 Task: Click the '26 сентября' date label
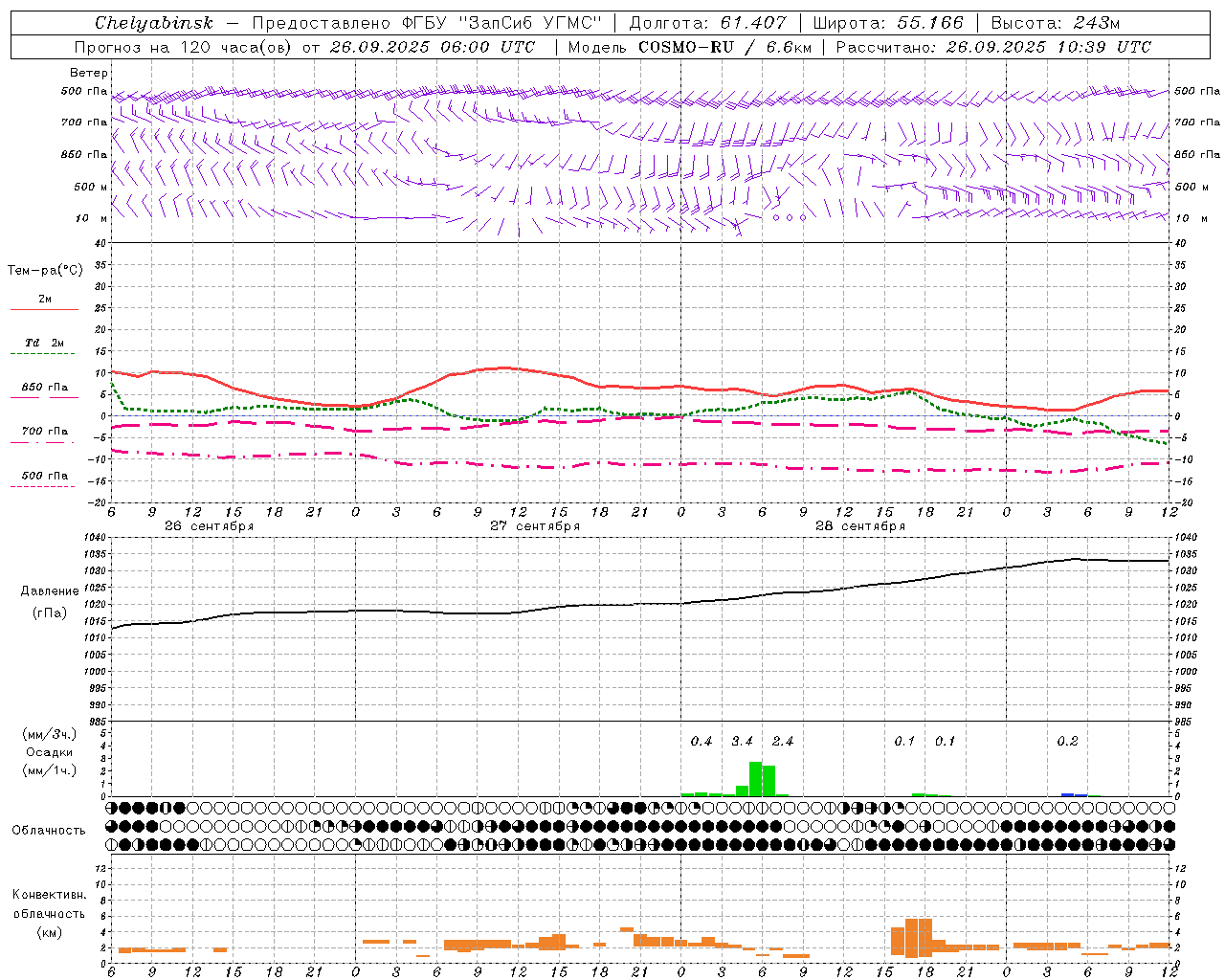pos(209,525)
